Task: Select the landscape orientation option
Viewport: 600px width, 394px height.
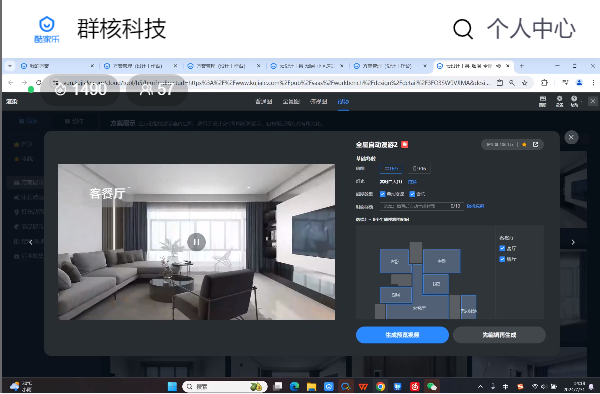Action: tap(391, 168)
